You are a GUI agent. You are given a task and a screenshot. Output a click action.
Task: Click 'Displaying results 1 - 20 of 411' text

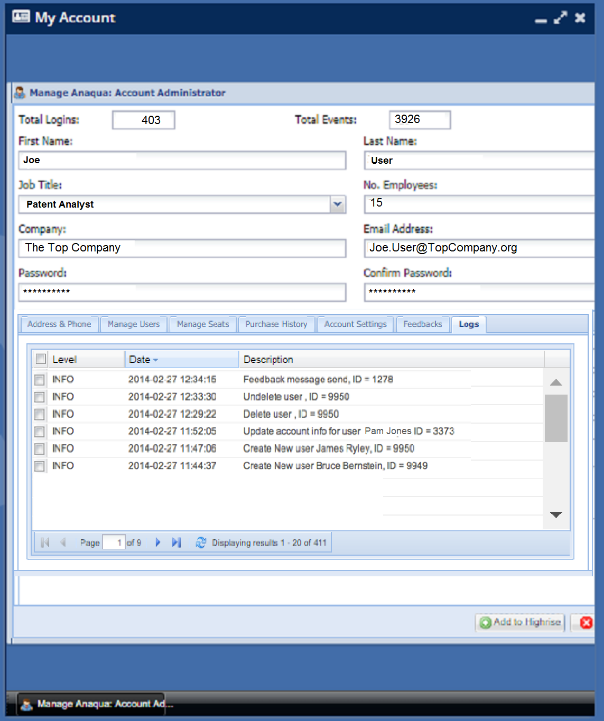[x=269, y=543]
